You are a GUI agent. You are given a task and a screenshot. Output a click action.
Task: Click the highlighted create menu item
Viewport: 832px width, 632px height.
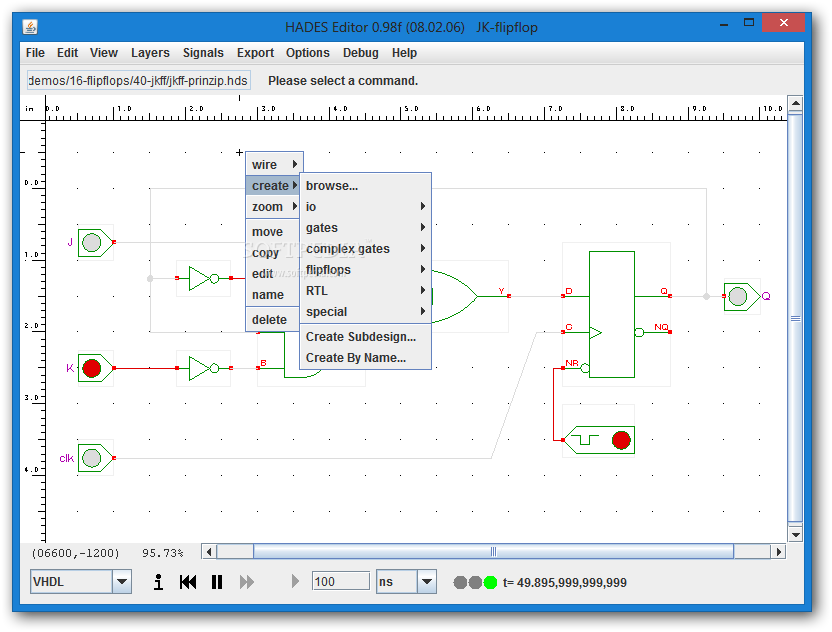point(273,186)
